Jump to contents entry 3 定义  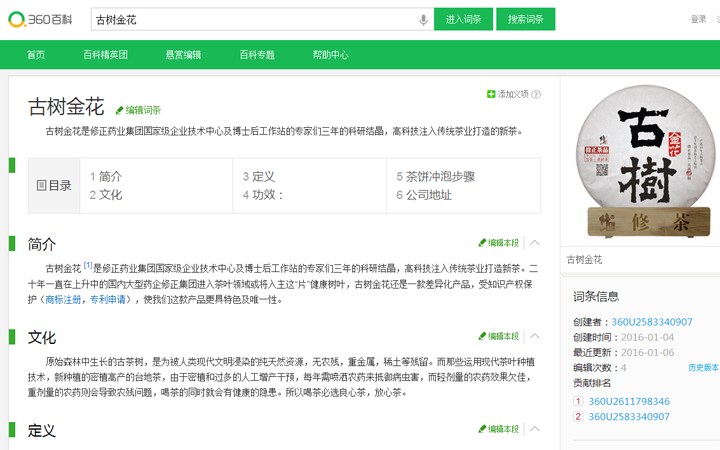259,177
